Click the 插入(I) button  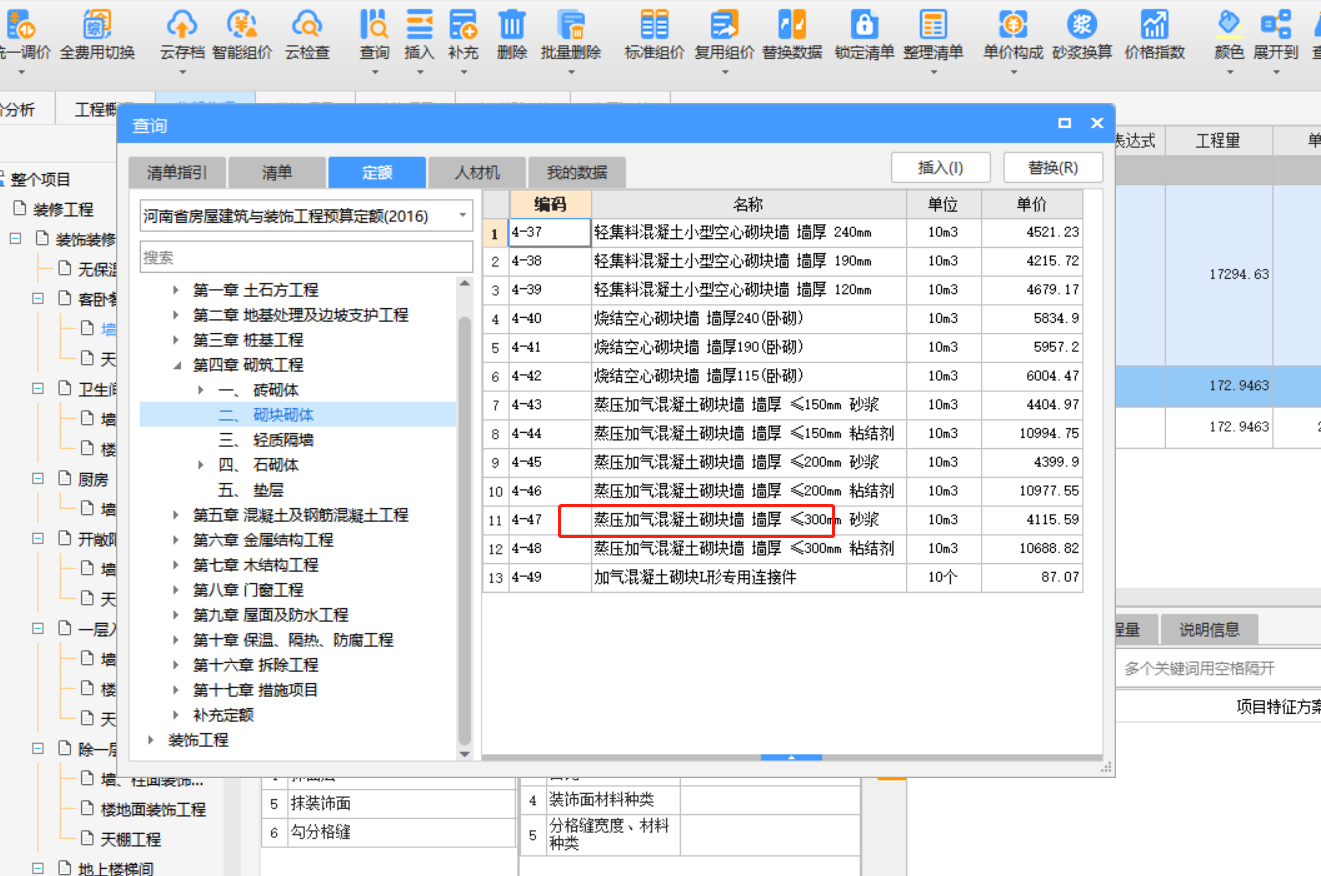click(941, 167)
